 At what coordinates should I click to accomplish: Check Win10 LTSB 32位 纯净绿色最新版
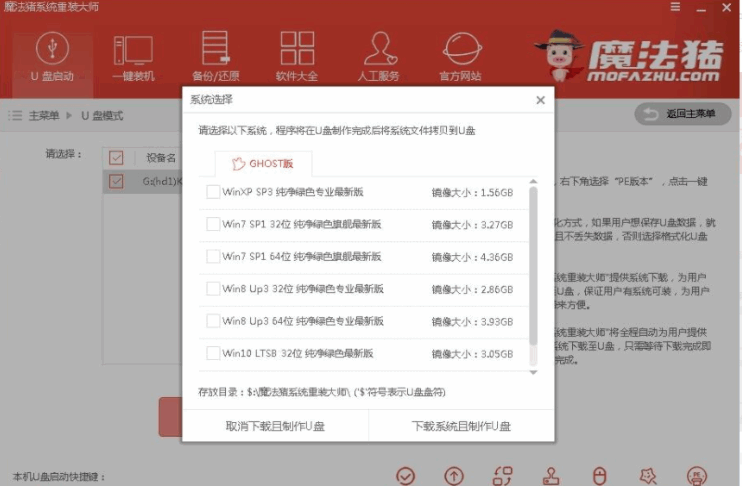coord(213,353)
